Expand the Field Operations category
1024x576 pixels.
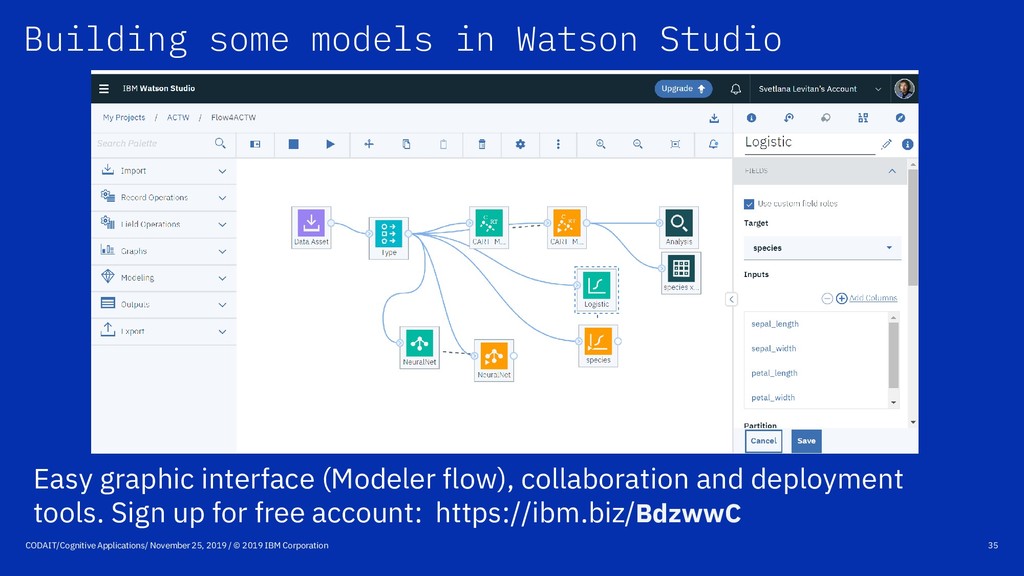(x=163, y=224)
